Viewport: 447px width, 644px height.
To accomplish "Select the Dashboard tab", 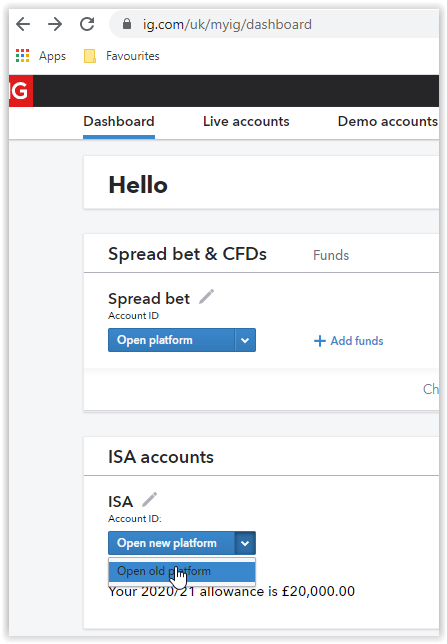I will click(x=119, y=122).
